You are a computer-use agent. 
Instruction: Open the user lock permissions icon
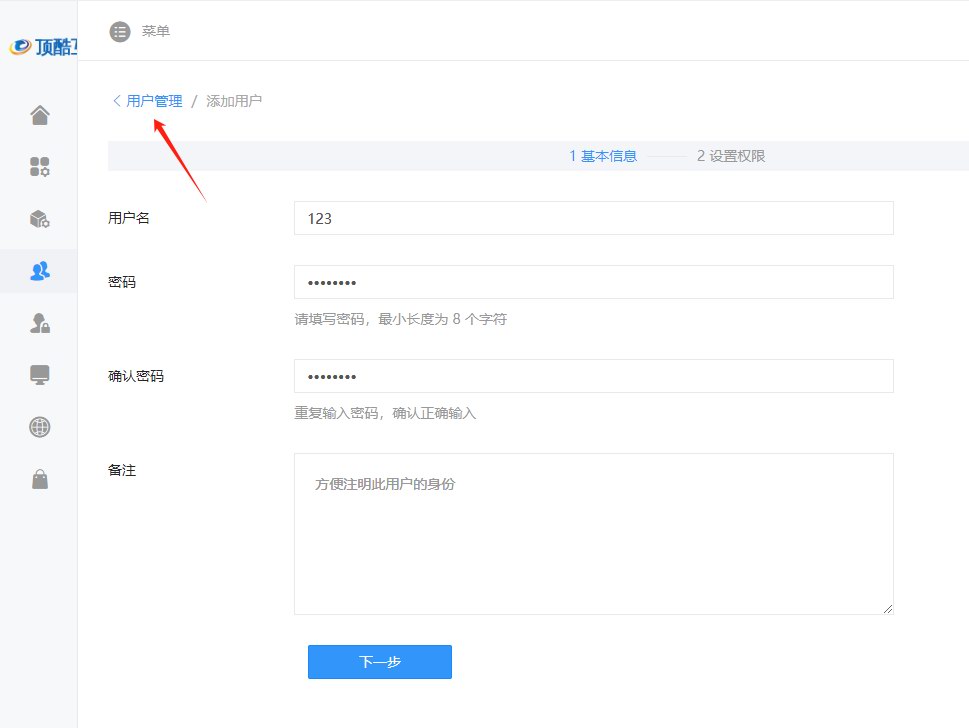pyautogui.click(x=40, y=323)
